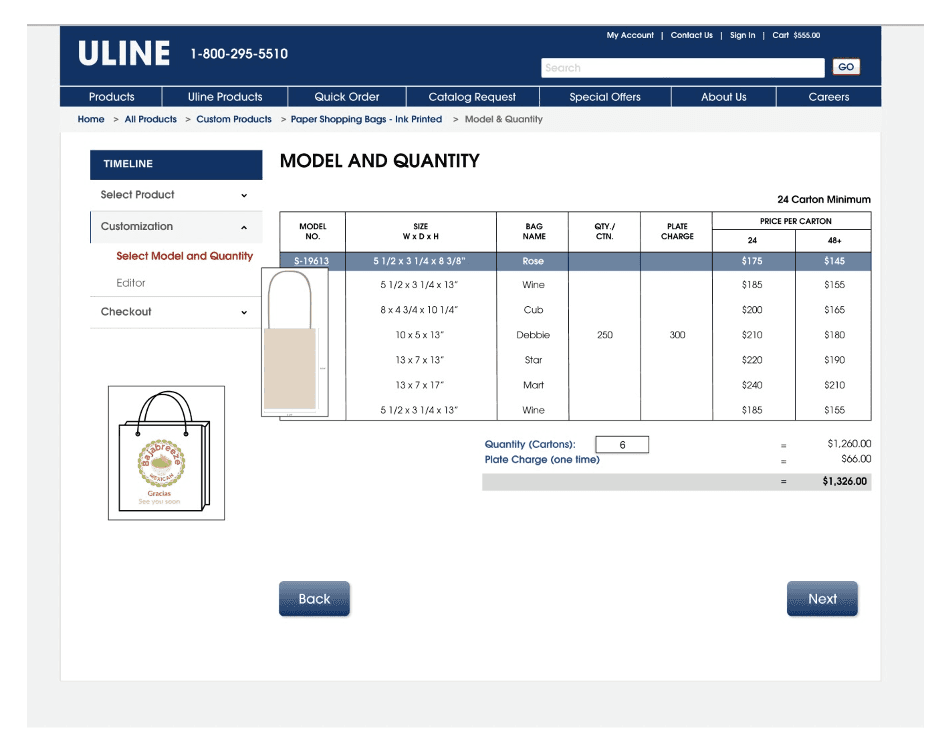Click the Quantity (Cartons) input box
Screen dimensions: 952x750
pos(622,445)
